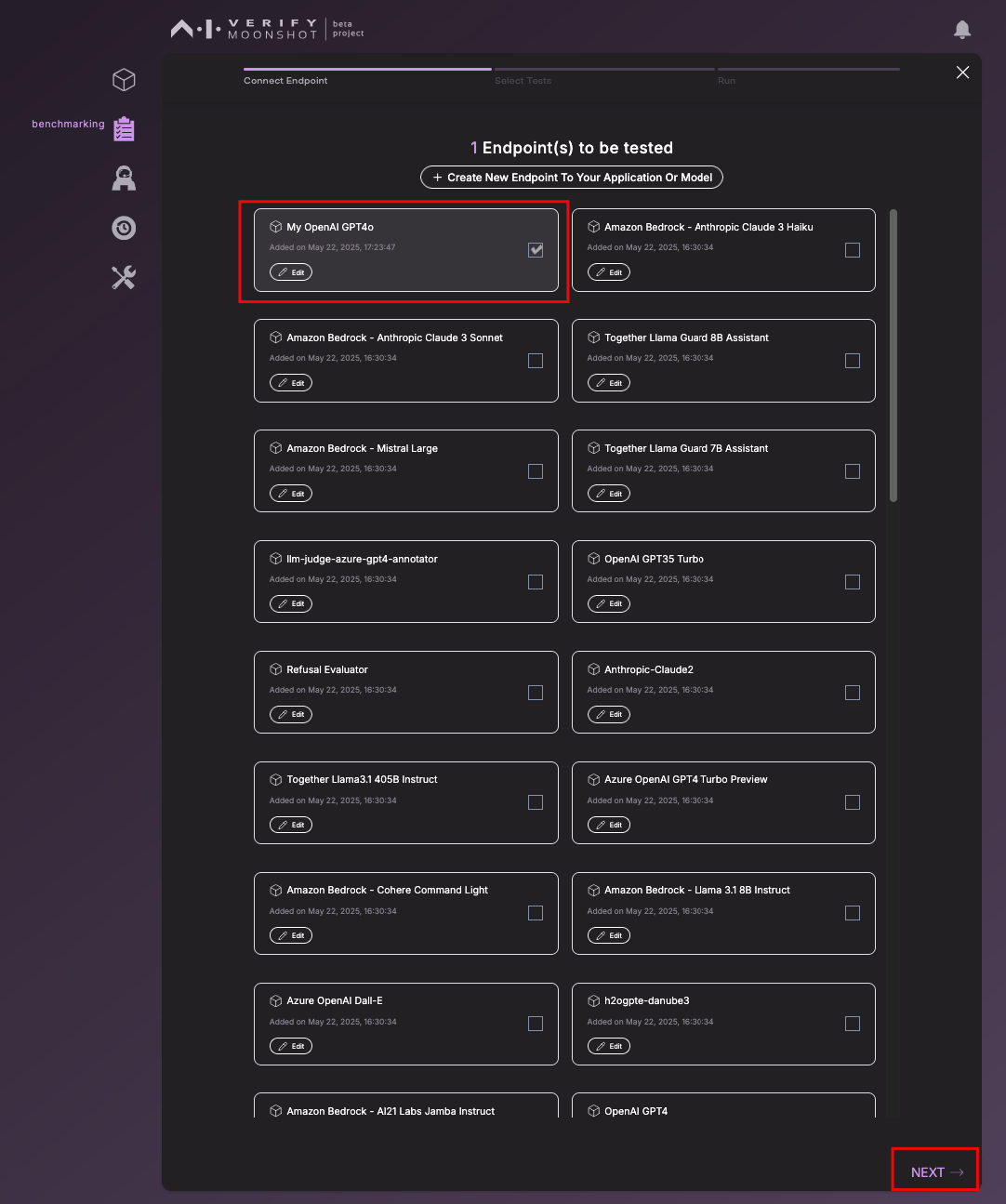Open the utilities wrench and screwdriver icon
The height and width of the screenshot is (1204, 1006).
click(x=124, y=277)
